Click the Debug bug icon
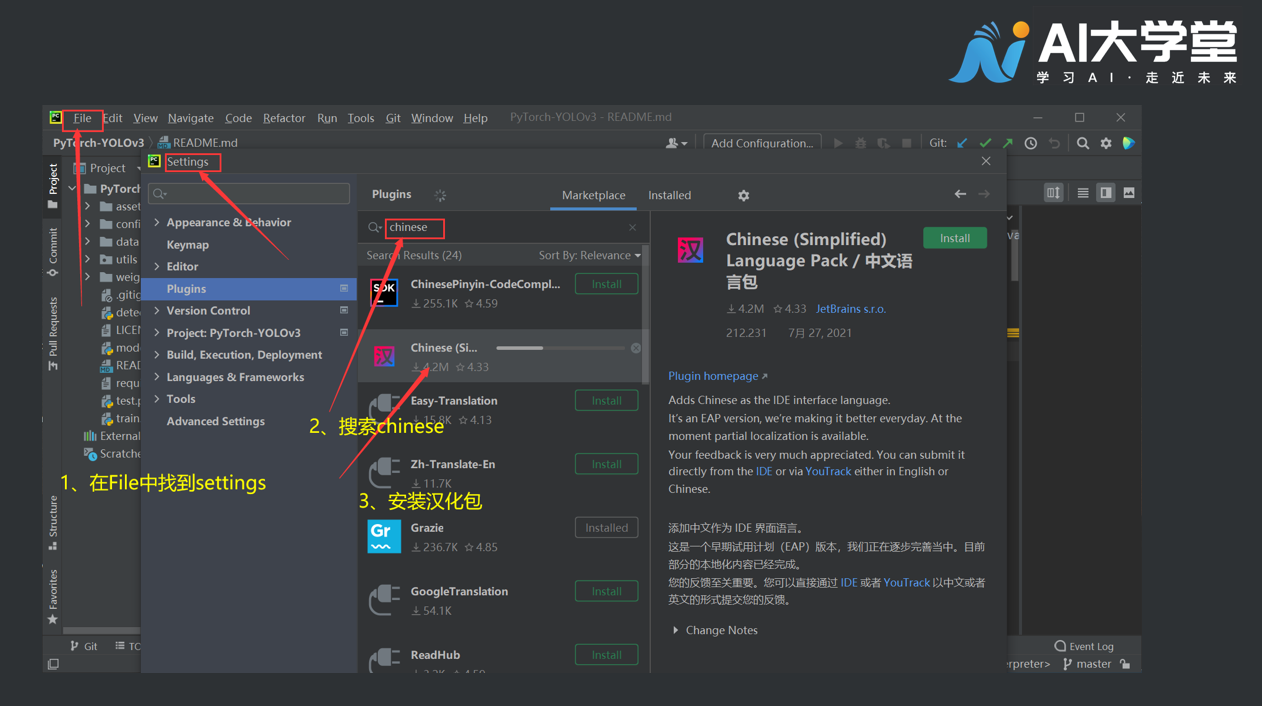The width and height of the screenshot is (1262, 706). coord(861,143)
